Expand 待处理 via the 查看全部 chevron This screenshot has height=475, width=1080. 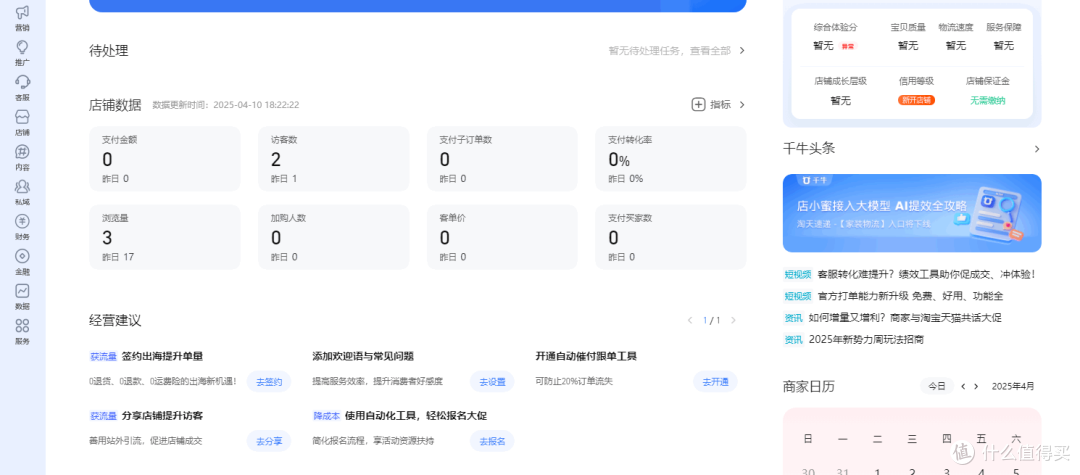coord(742,50)
